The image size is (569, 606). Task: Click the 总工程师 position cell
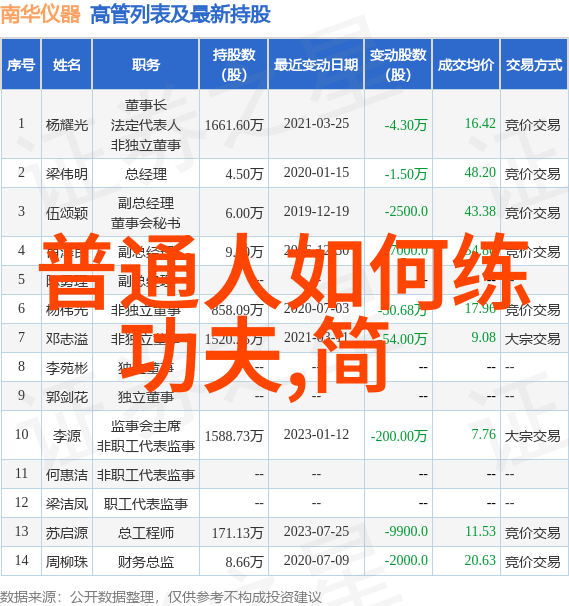pos(146,533)
